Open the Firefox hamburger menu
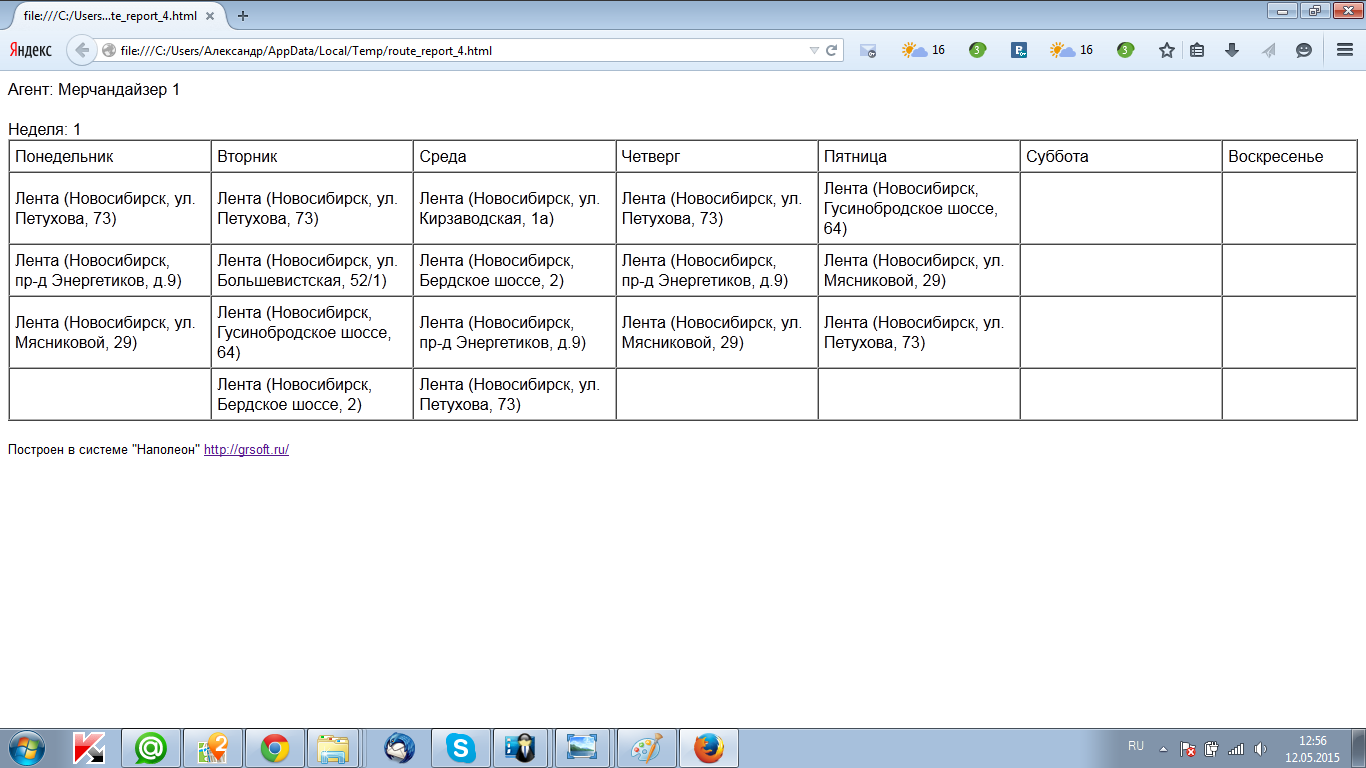The image size is (1366, 768). 1345,50
